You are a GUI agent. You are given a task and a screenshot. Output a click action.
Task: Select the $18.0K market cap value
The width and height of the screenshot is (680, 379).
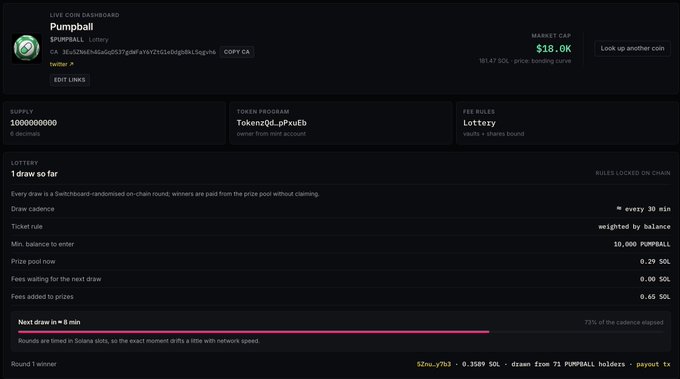click(553, 49)
